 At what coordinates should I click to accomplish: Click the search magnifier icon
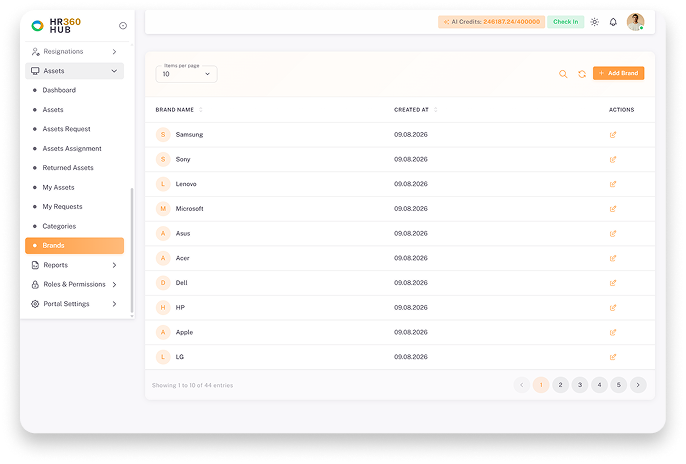pyautogui.click(x=563, y=74)
